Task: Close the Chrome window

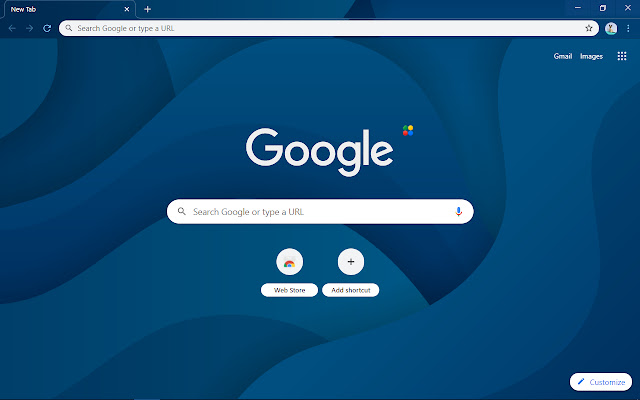Action: point(628,8)
